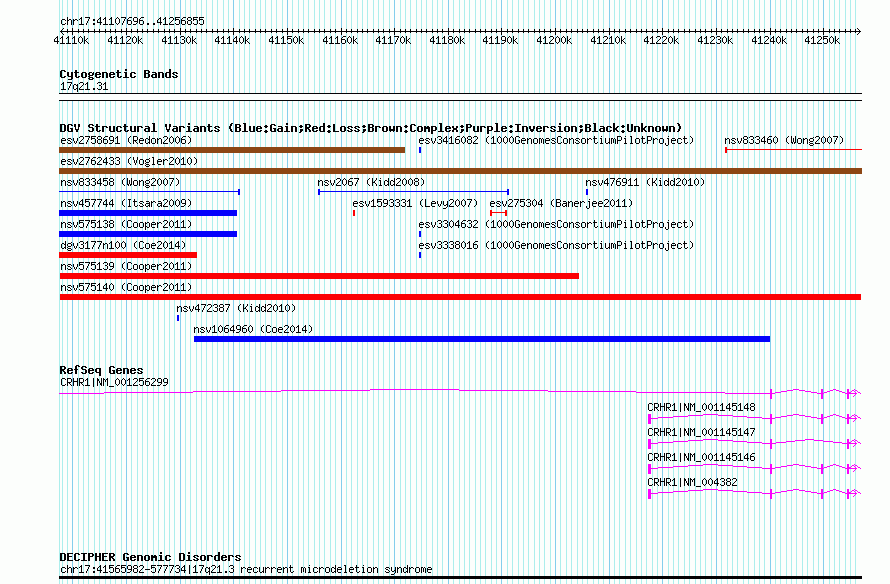Click the 17q21.3 recurrent microdeletion syndrome entry
Viewport: 890px width, 584px height.
[246, 569]
